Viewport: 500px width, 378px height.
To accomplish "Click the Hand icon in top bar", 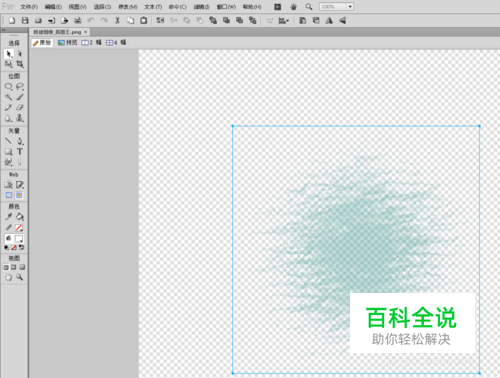I will click(x=293, y=7).
